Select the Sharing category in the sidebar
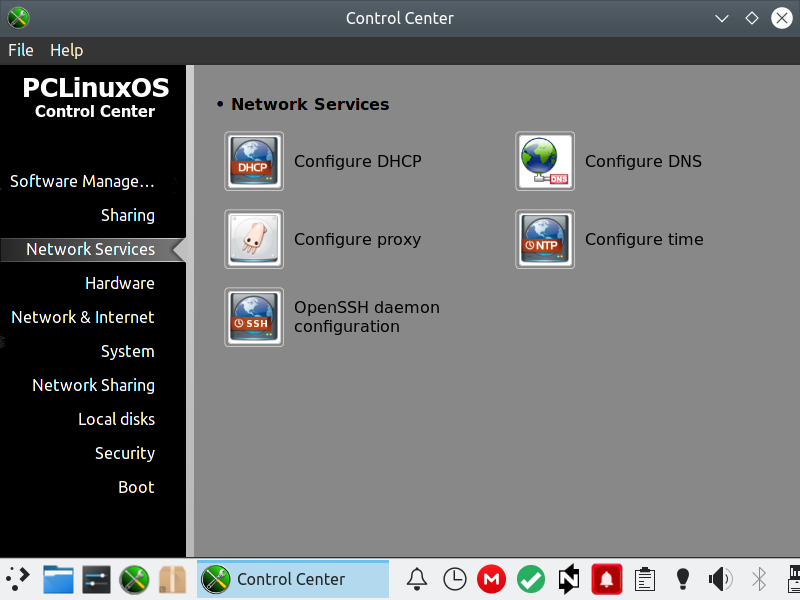 (x=128, y=215)
